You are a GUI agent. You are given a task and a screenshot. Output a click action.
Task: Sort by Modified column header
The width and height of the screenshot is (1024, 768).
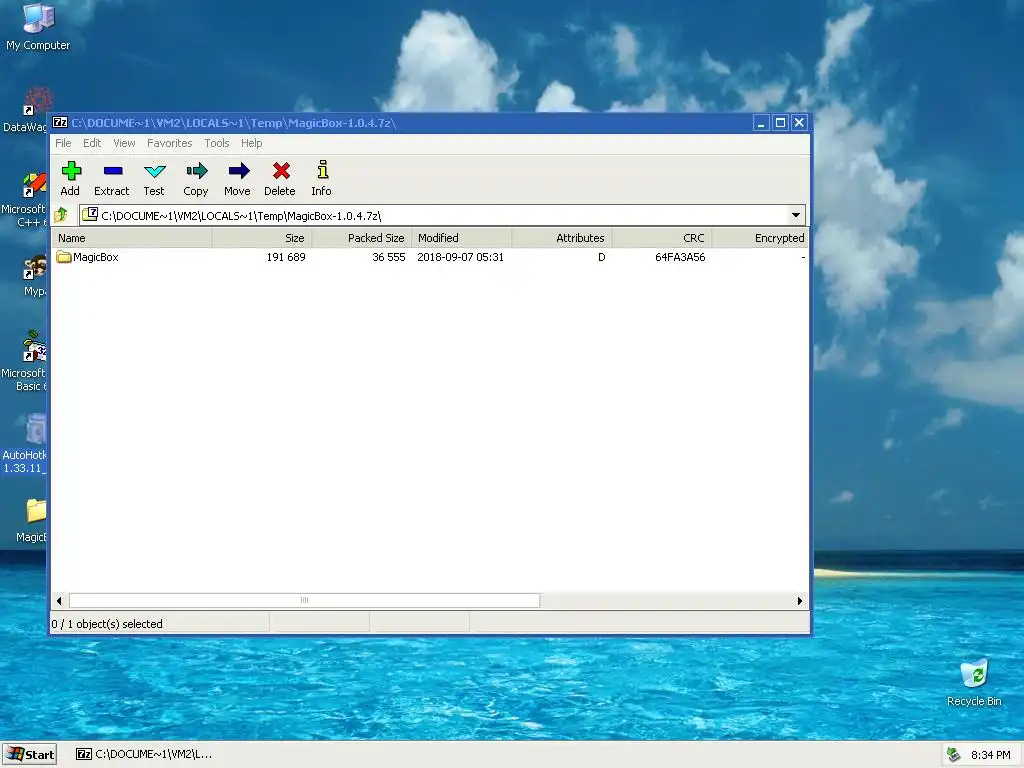[x=462, y=238]
